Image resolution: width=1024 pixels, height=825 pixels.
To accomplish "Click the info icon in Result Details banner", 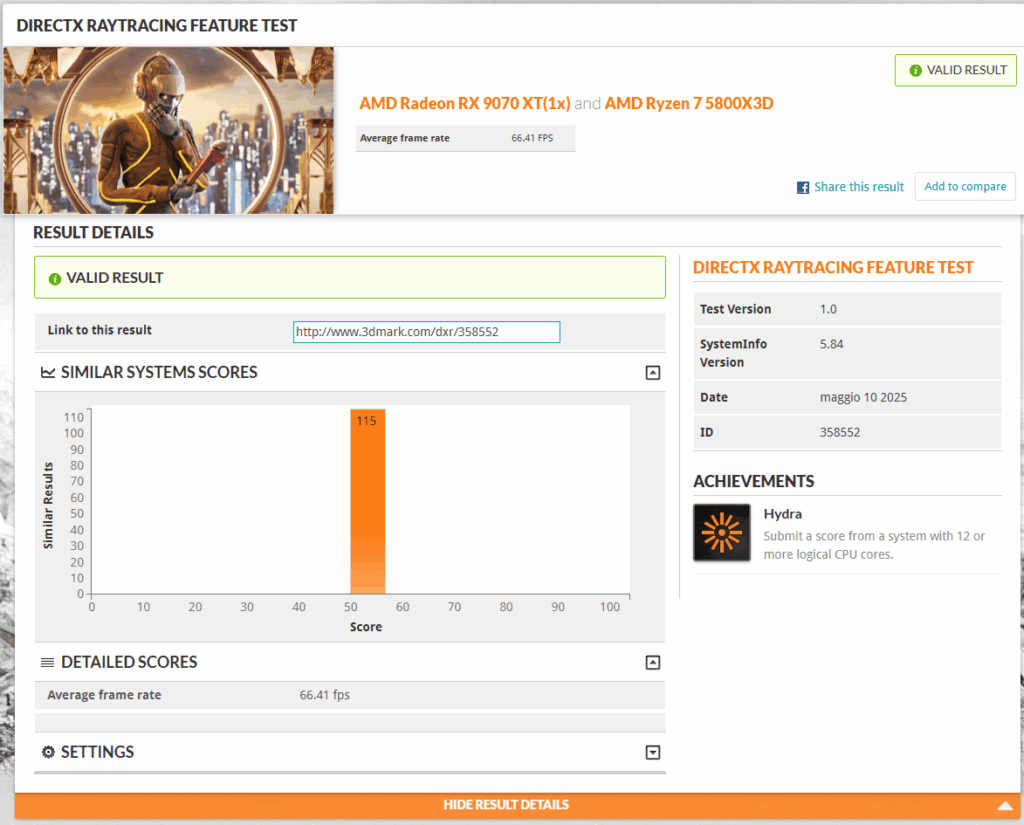I will (x=55, y=279).
